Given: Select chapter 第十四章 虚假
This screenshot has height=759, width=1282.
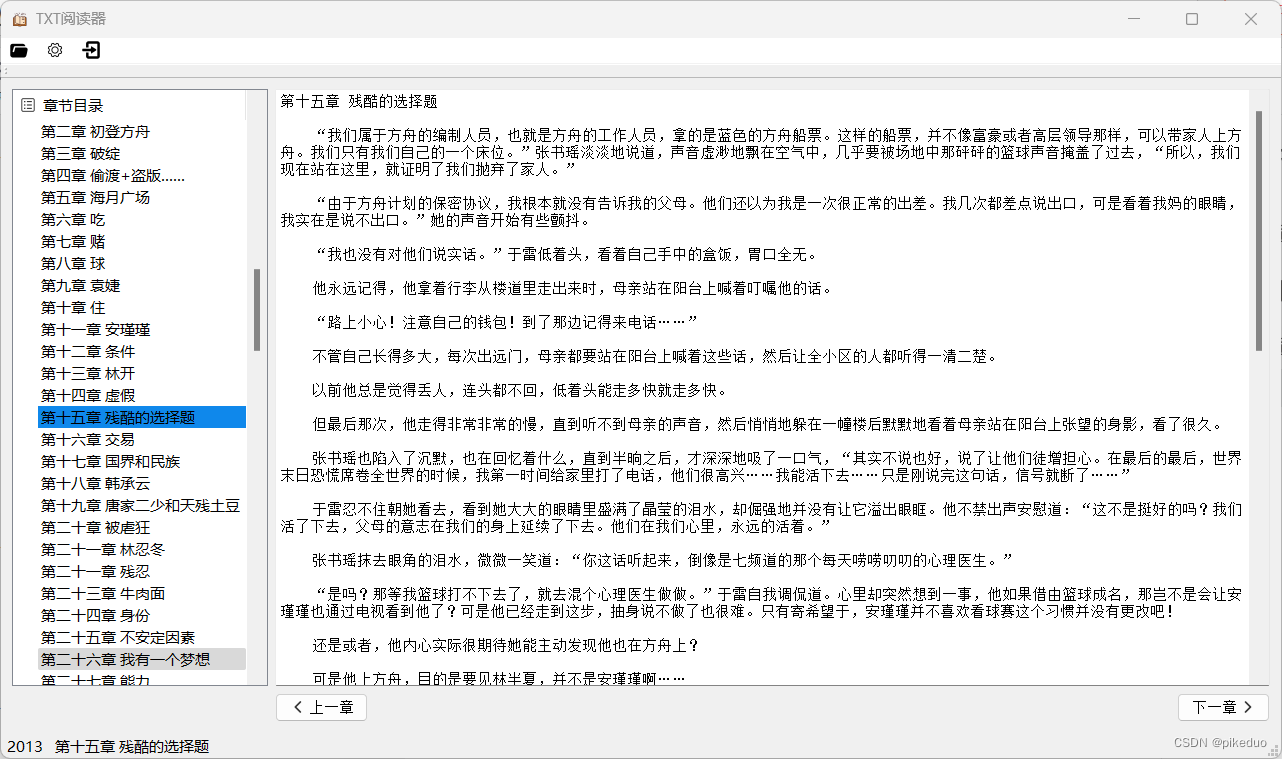Looking at the screenshot, I should point(88,395).
